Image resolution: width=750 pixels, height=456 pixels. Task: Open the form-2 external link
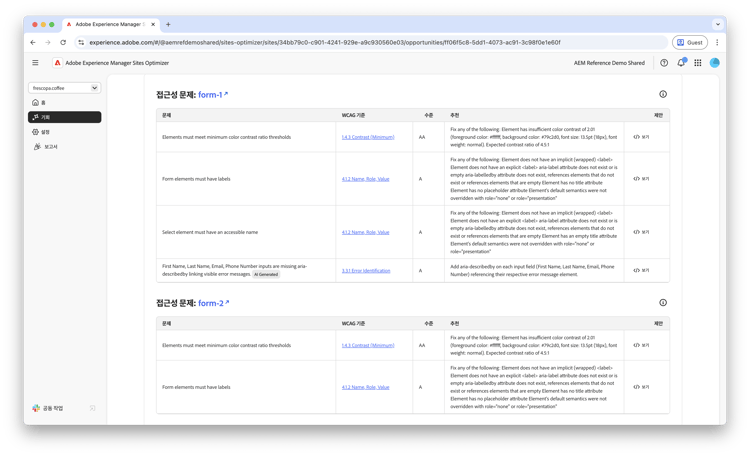tap(213, 303)
